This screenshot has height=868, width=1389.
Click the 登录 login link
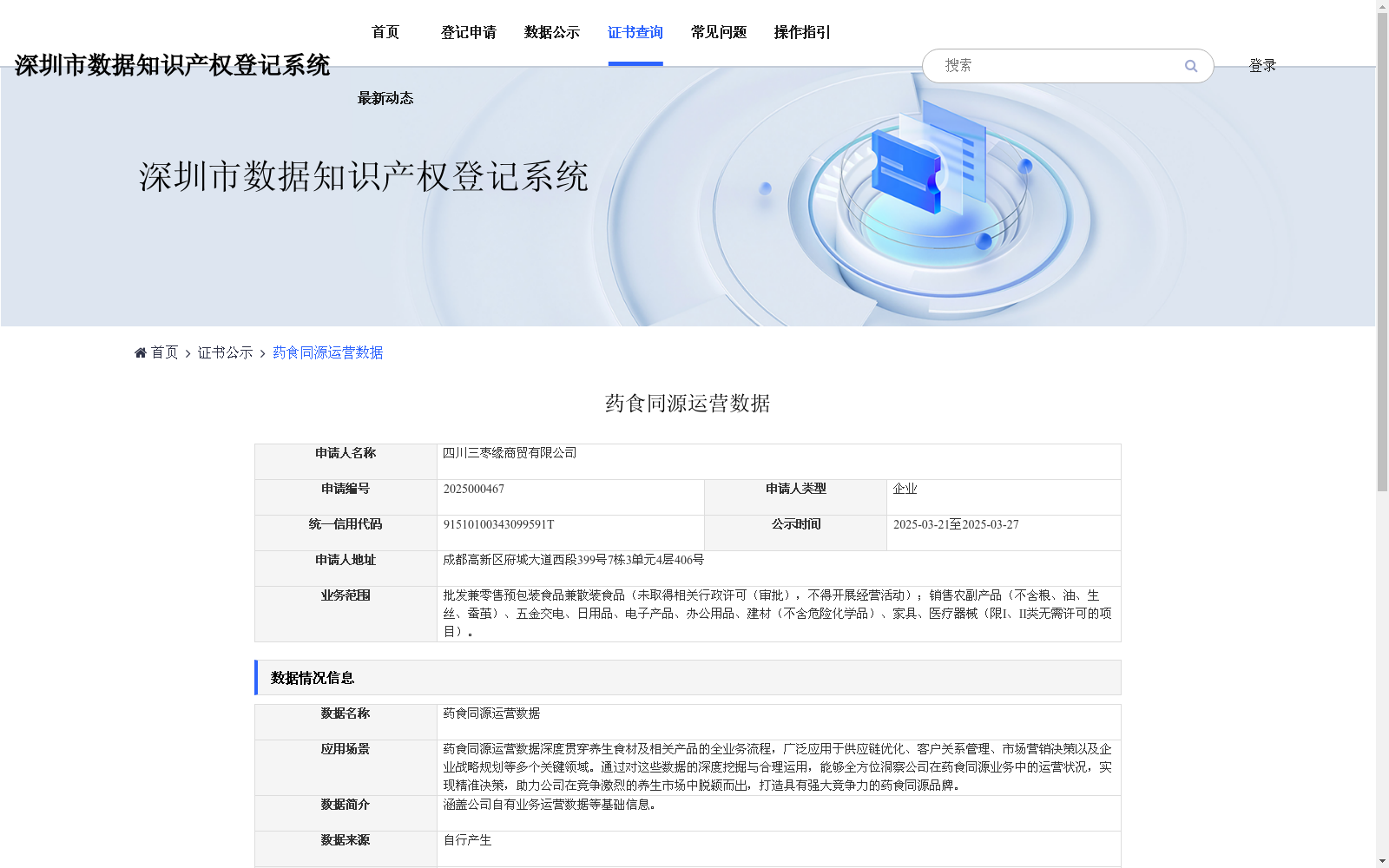(x=1262, y=65)
